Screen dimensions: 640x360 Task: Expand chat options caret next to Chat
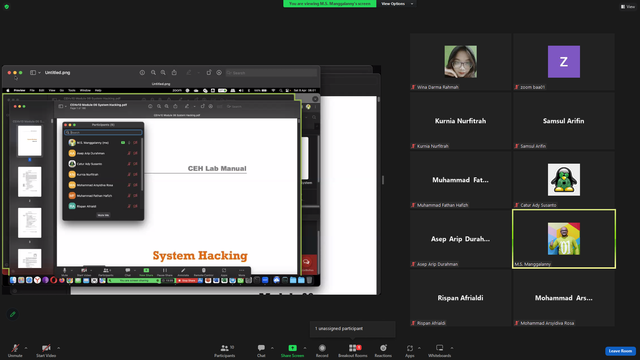click(x=272, y=348)
